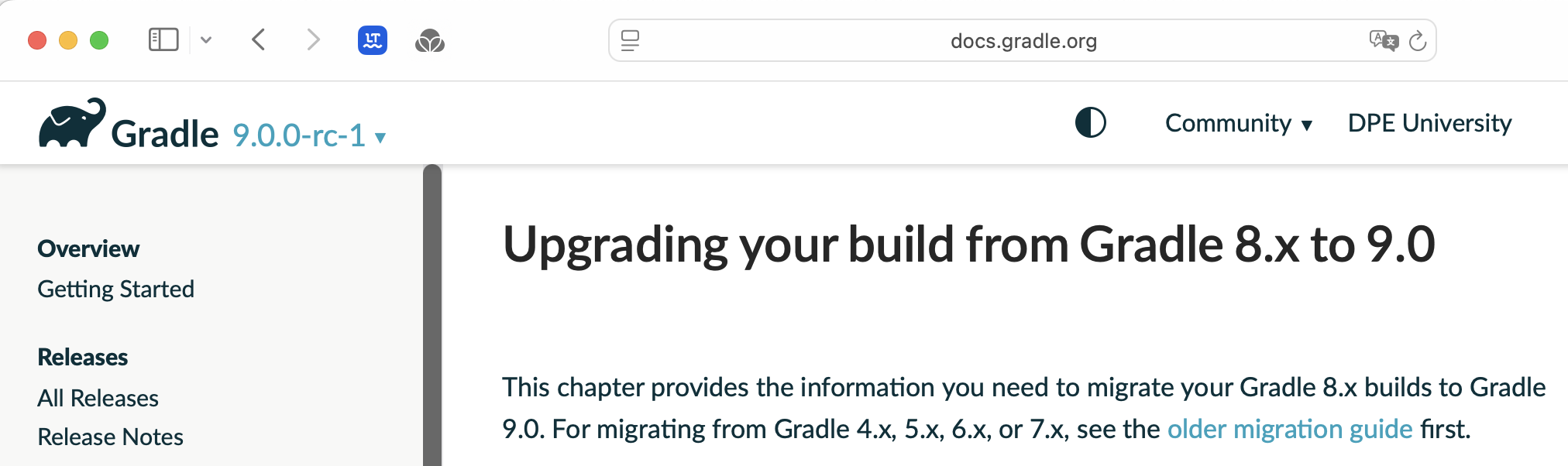Screen dimensions: 1568x466
Task: Expand the Community menu
Action: (1238, 123)
